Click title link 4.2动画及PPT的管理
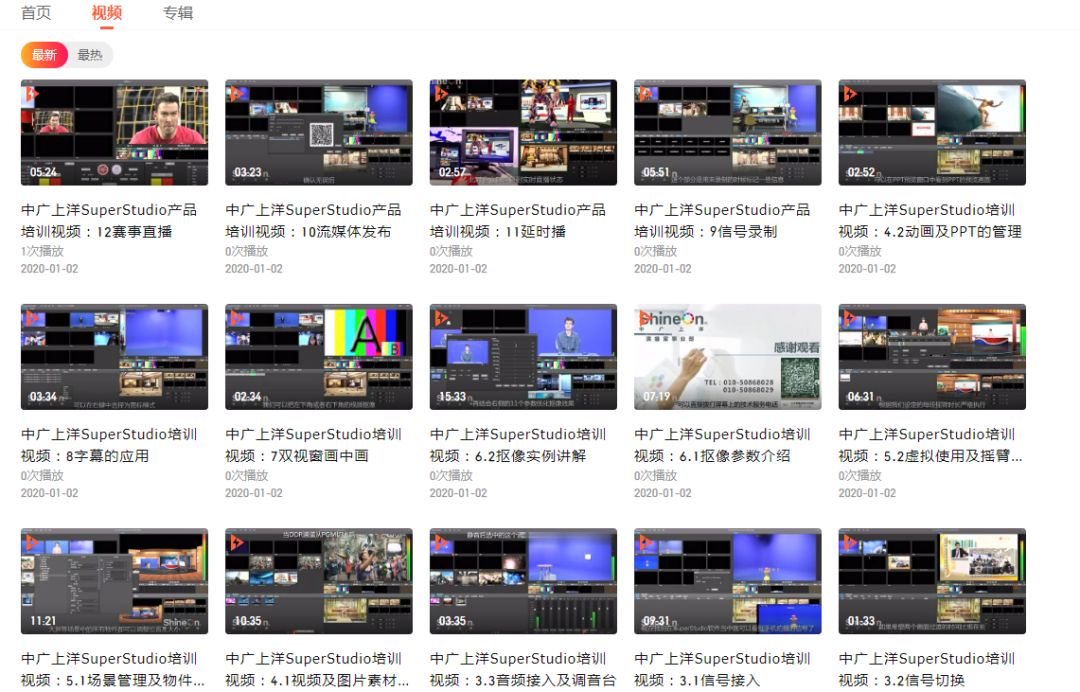1080x692 pixels. pyautogui.click(x=953, y=232)
